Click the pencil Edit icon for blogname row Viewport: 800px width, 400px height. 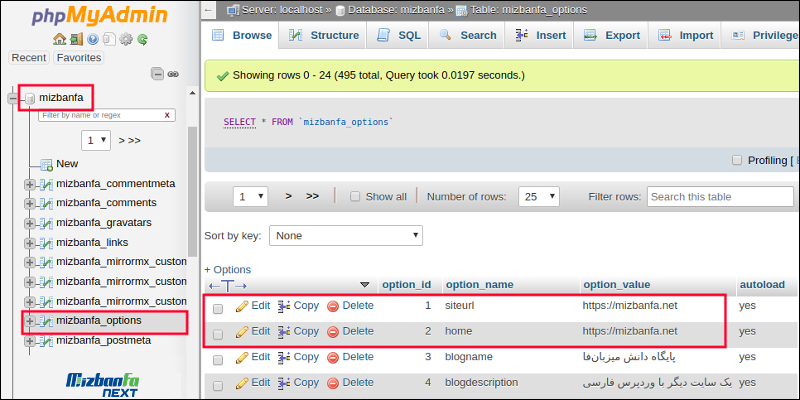242,358
